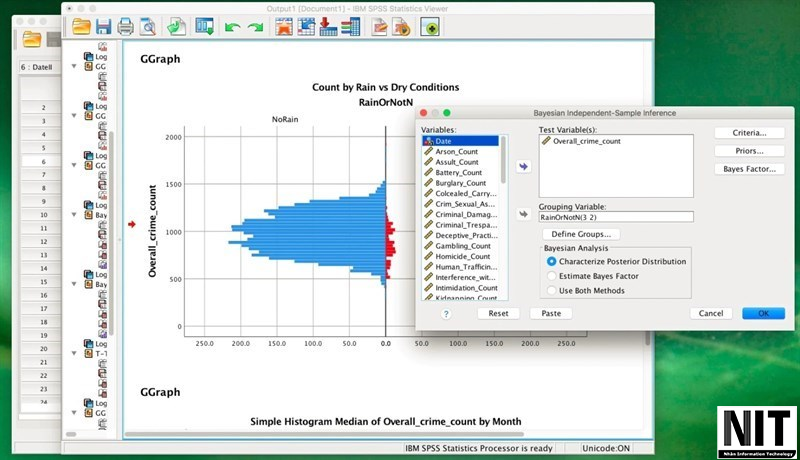
Task: Click the NoRain panel label on chart
Action: click(x=285, y=119)
